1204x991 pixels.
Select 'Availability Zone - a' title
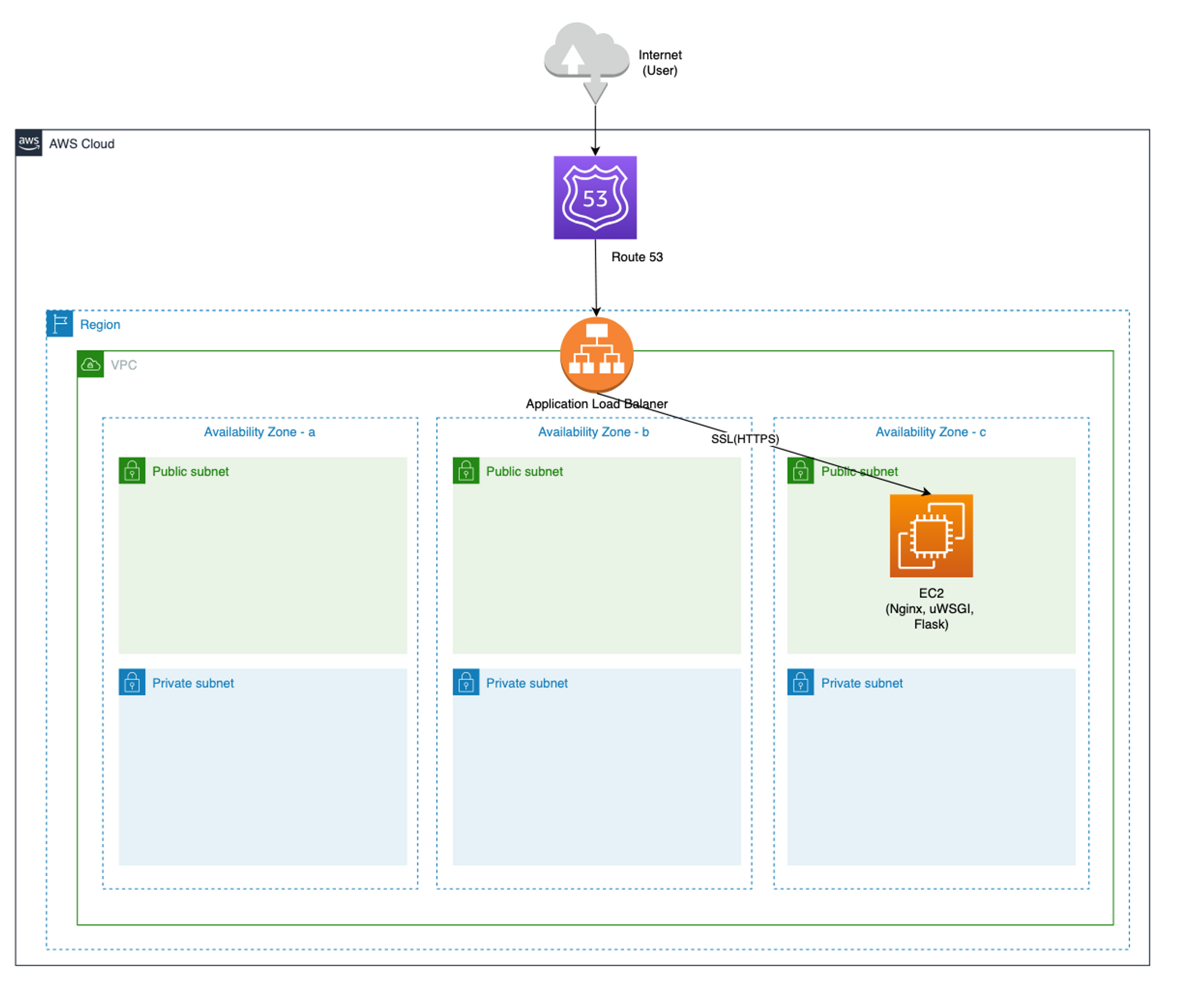(x=259, y=432)
